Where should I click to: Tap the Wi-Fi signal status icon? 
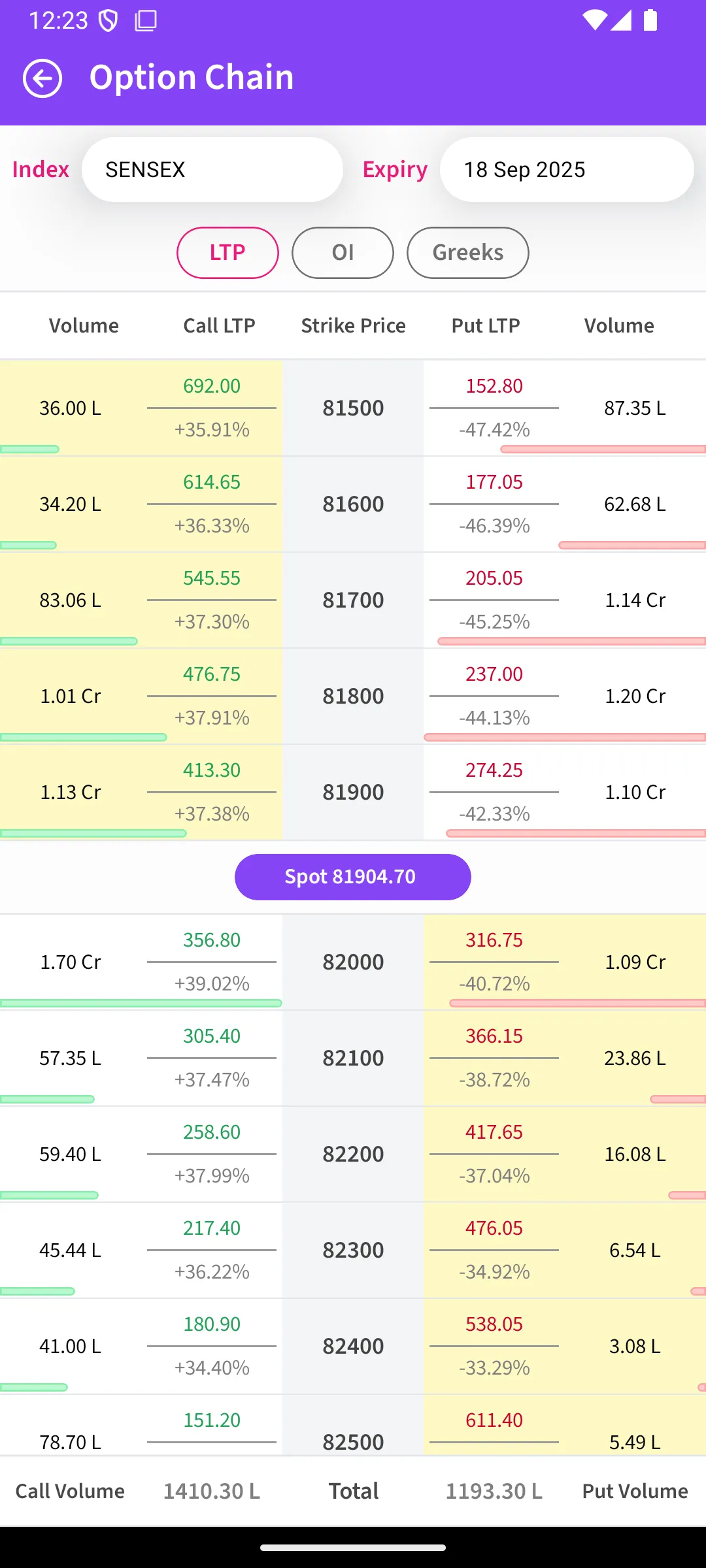(594, 20)
